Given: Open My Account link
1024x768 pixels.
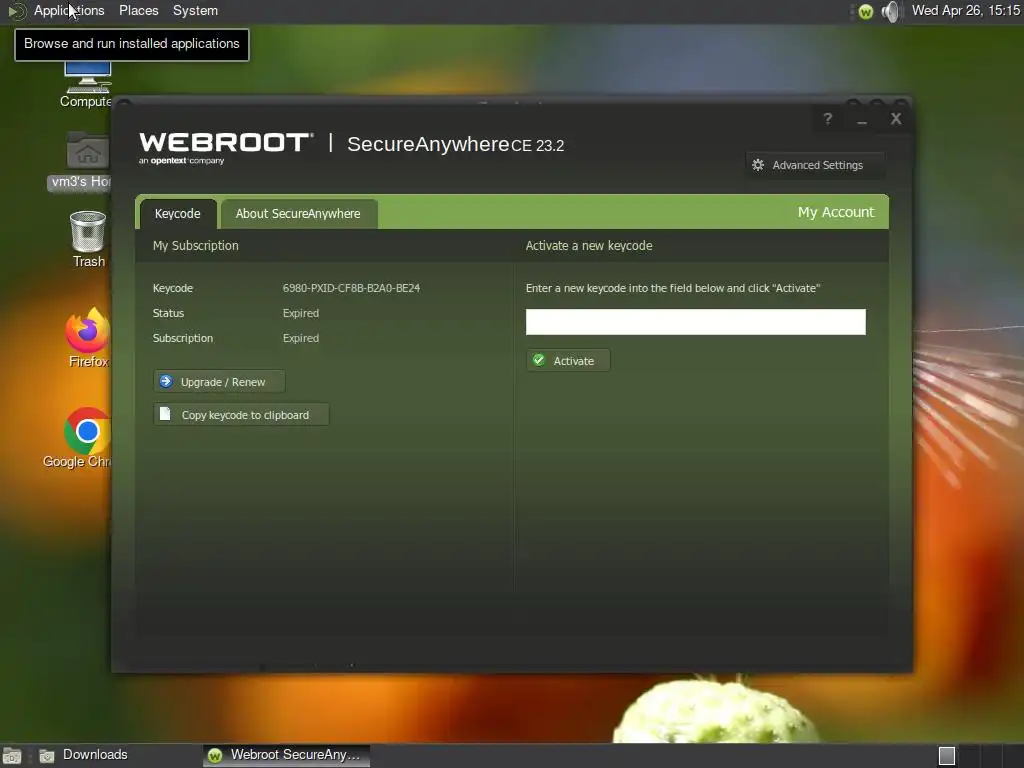Looking at the screenshot, I should click(835, 212).
